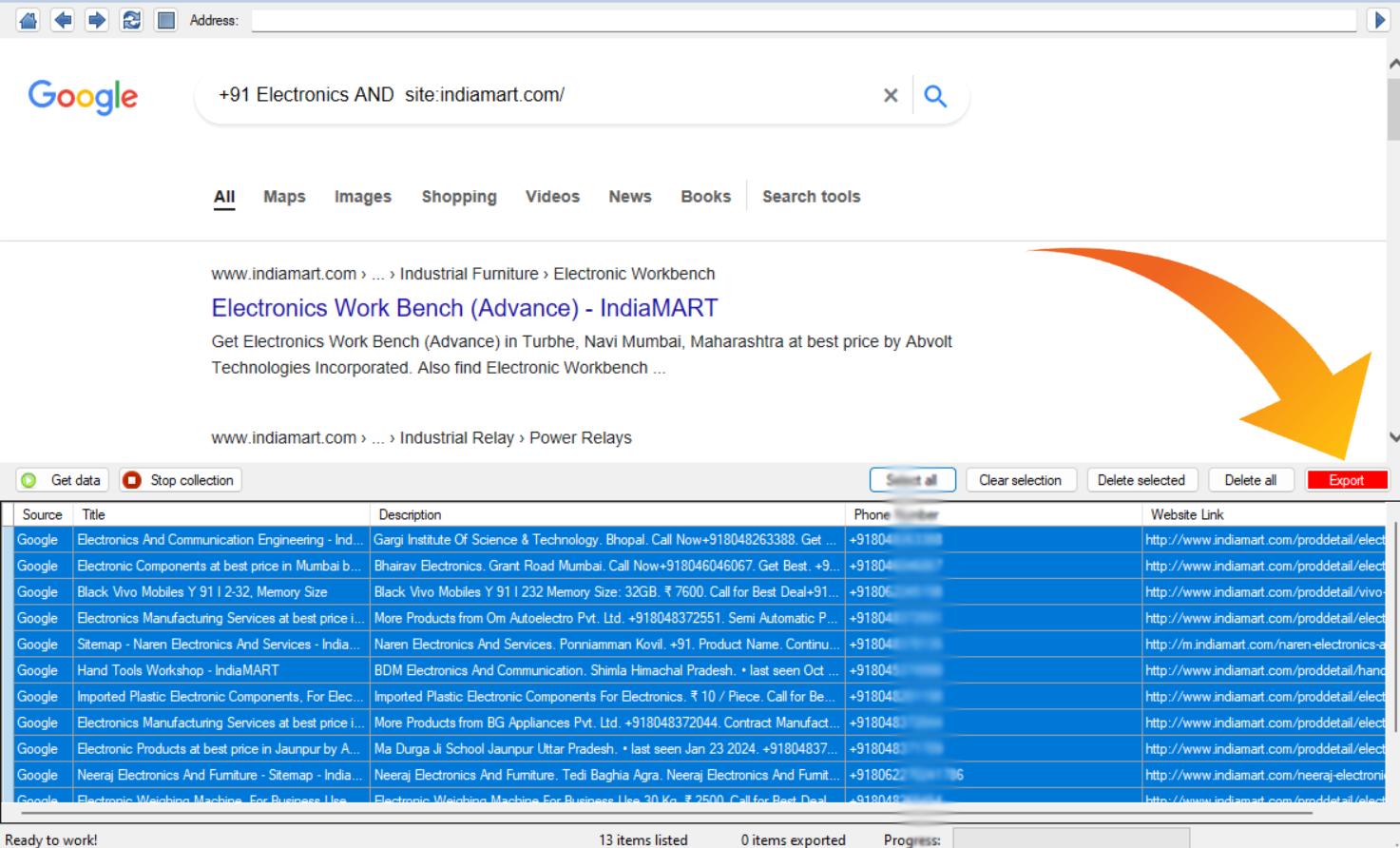Image resolution: width=1400 pixels, height=848 pixels.
Task: Go forward with the right arrow icon
Action: 97,20
